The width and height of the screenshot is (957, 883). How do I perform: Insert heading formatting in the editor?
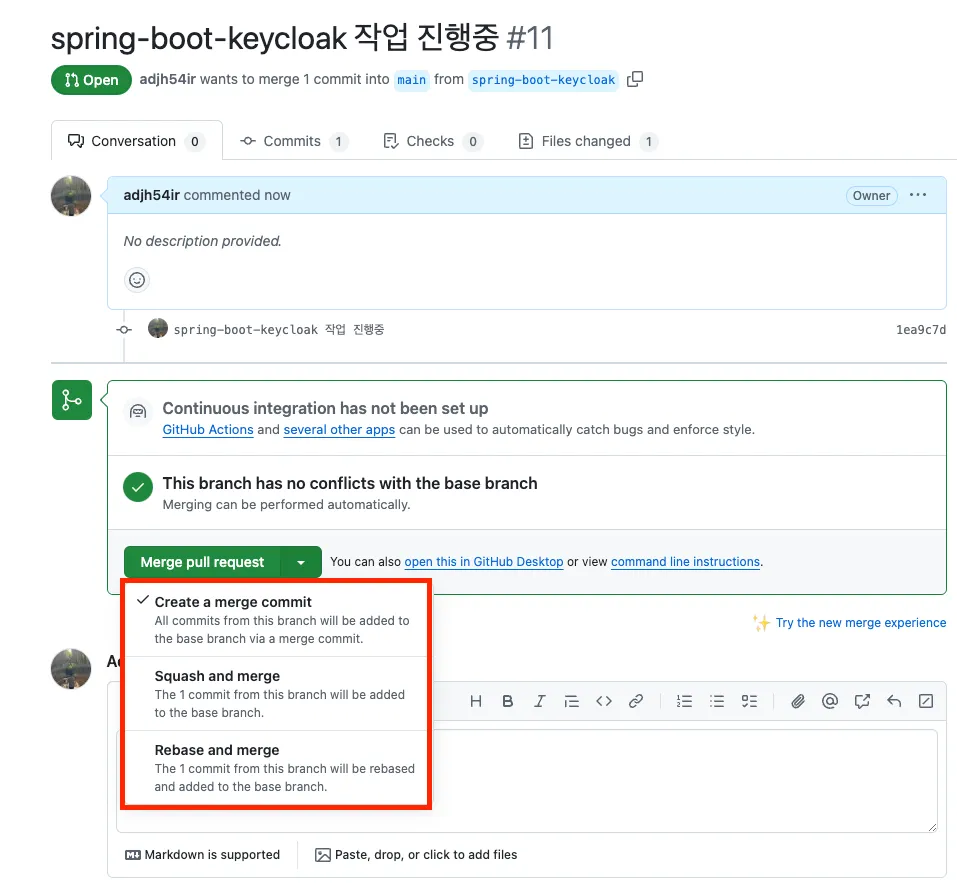476,701
